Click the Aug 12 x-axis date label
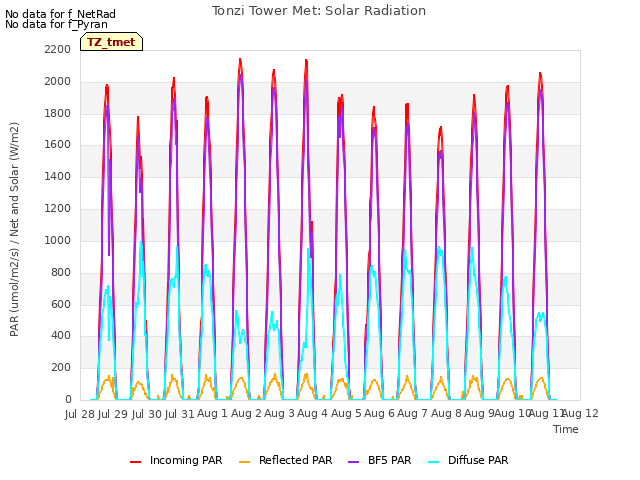 point(581,413)
